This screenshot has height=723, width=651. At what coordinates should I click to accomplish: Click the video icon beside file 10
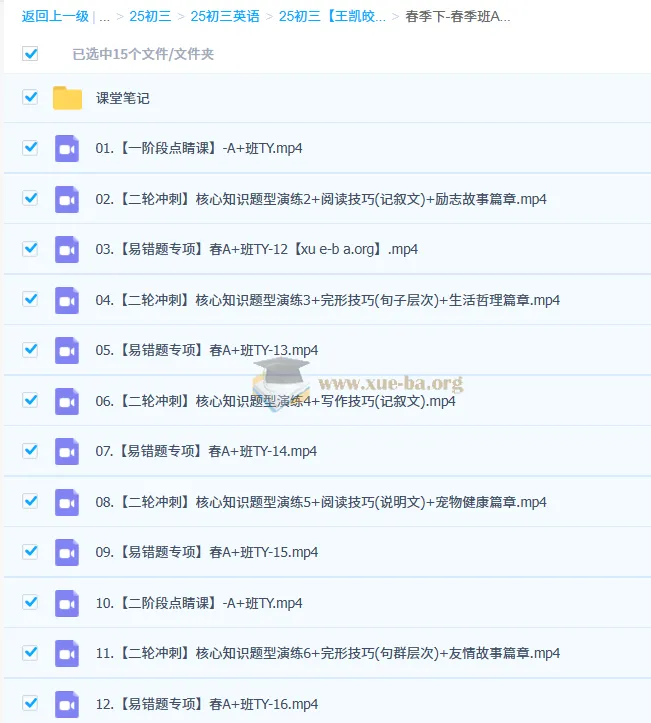(67, 603)
